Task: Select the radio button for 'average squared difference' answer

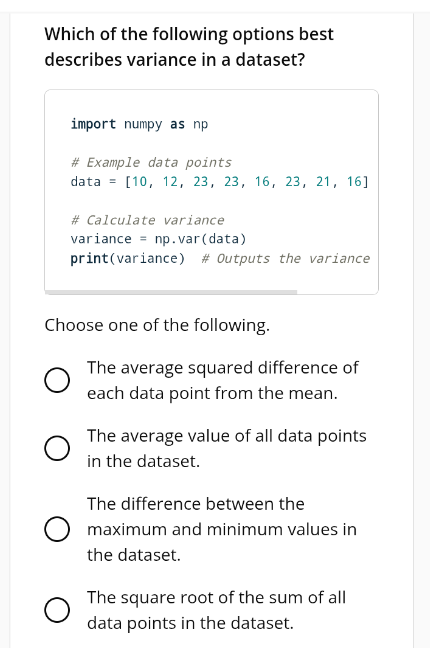Action: pos(57,380)
